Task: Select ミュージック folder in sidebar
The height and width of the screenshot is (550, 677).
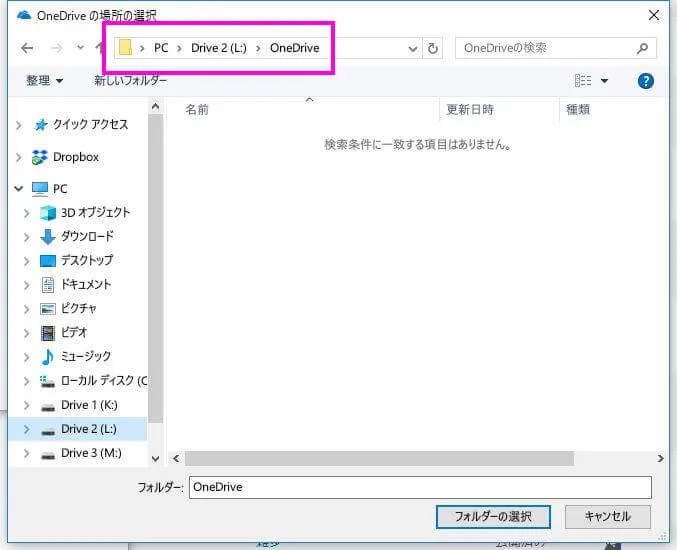Action: 85,356
